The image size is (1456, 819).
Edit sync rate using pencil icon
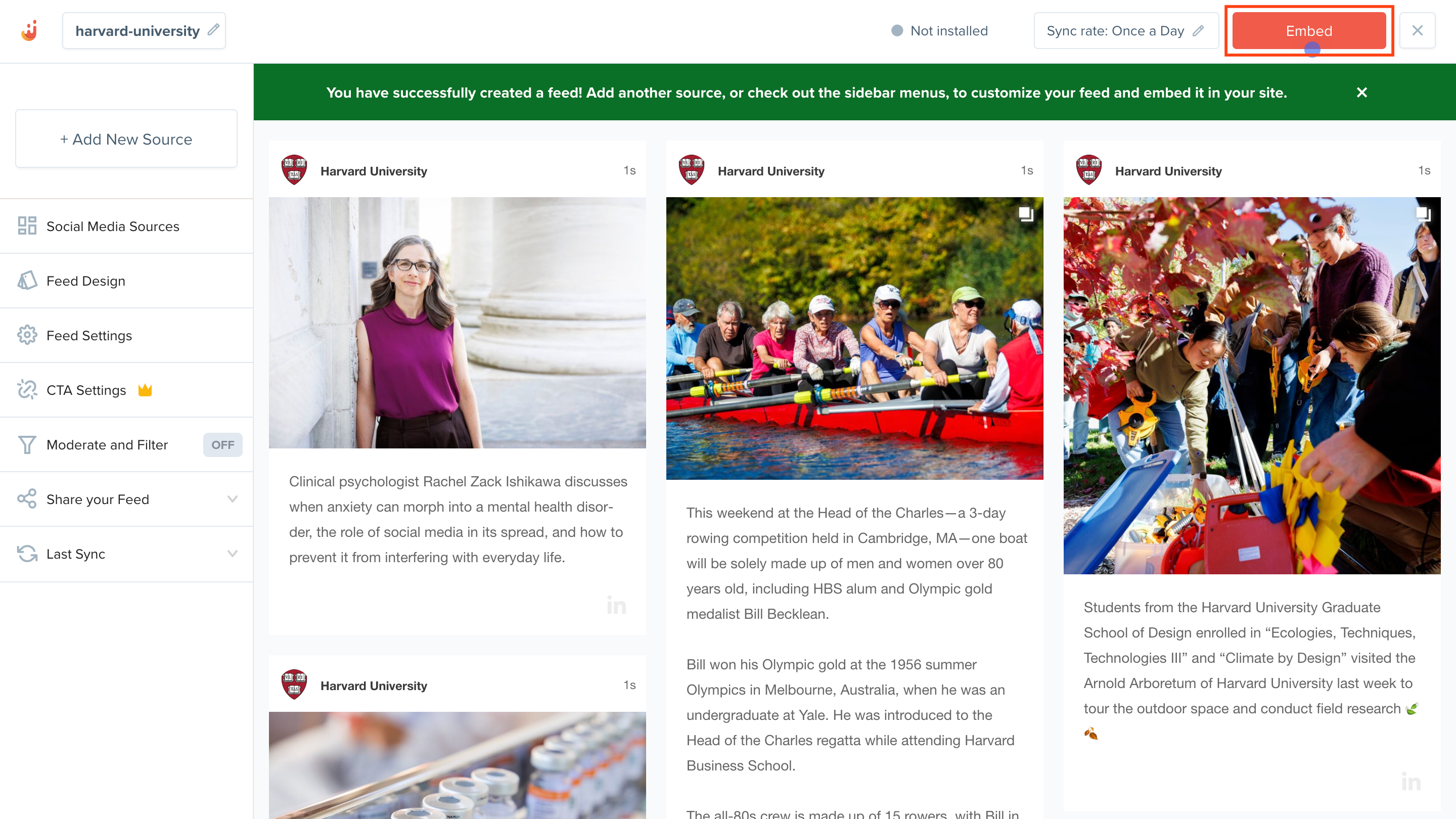point(1198,30)
